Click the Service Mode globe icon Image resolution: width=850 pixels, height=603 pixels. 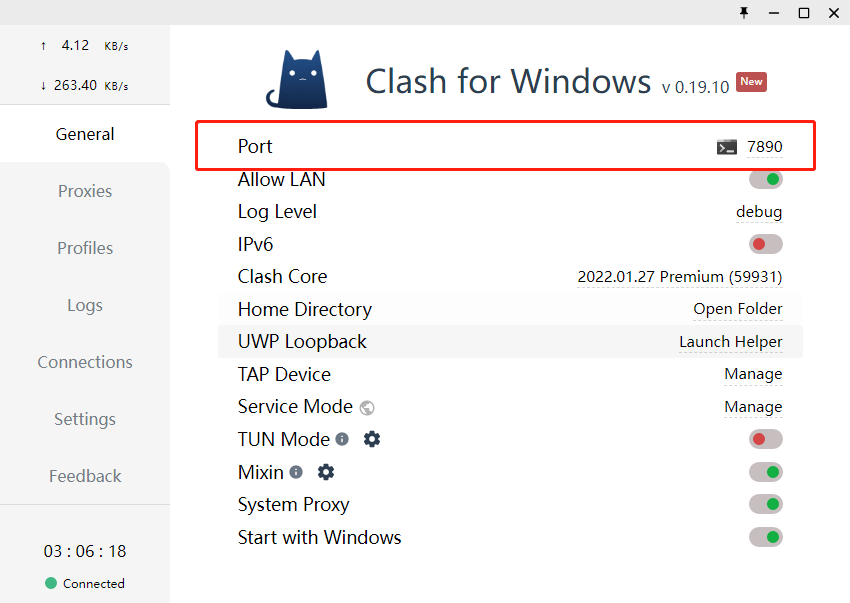point(367,407)
